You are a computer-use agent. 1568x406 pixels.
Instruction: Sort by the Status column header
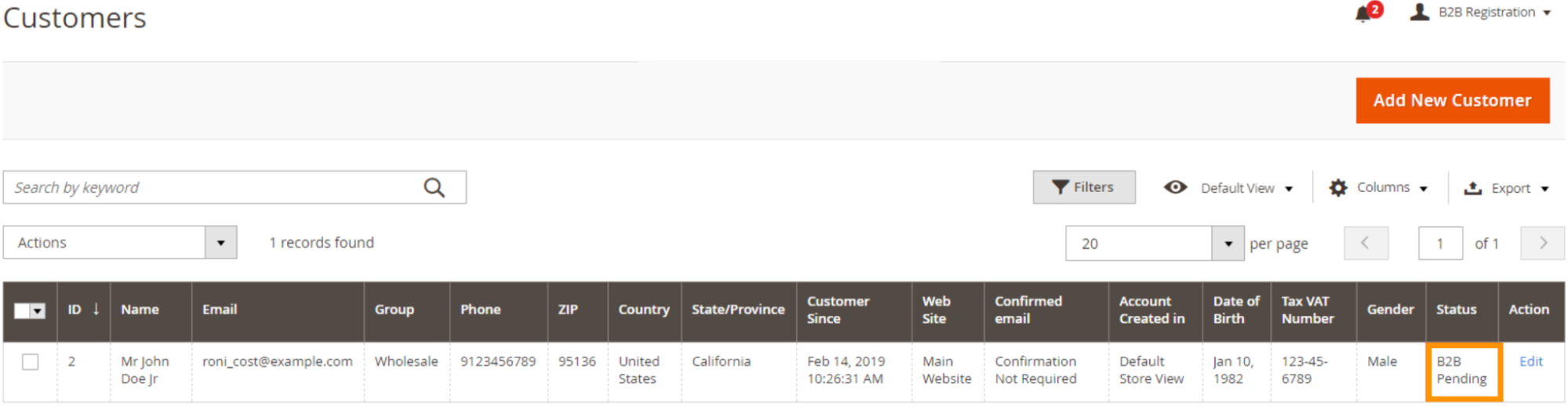pos(1456,310)
